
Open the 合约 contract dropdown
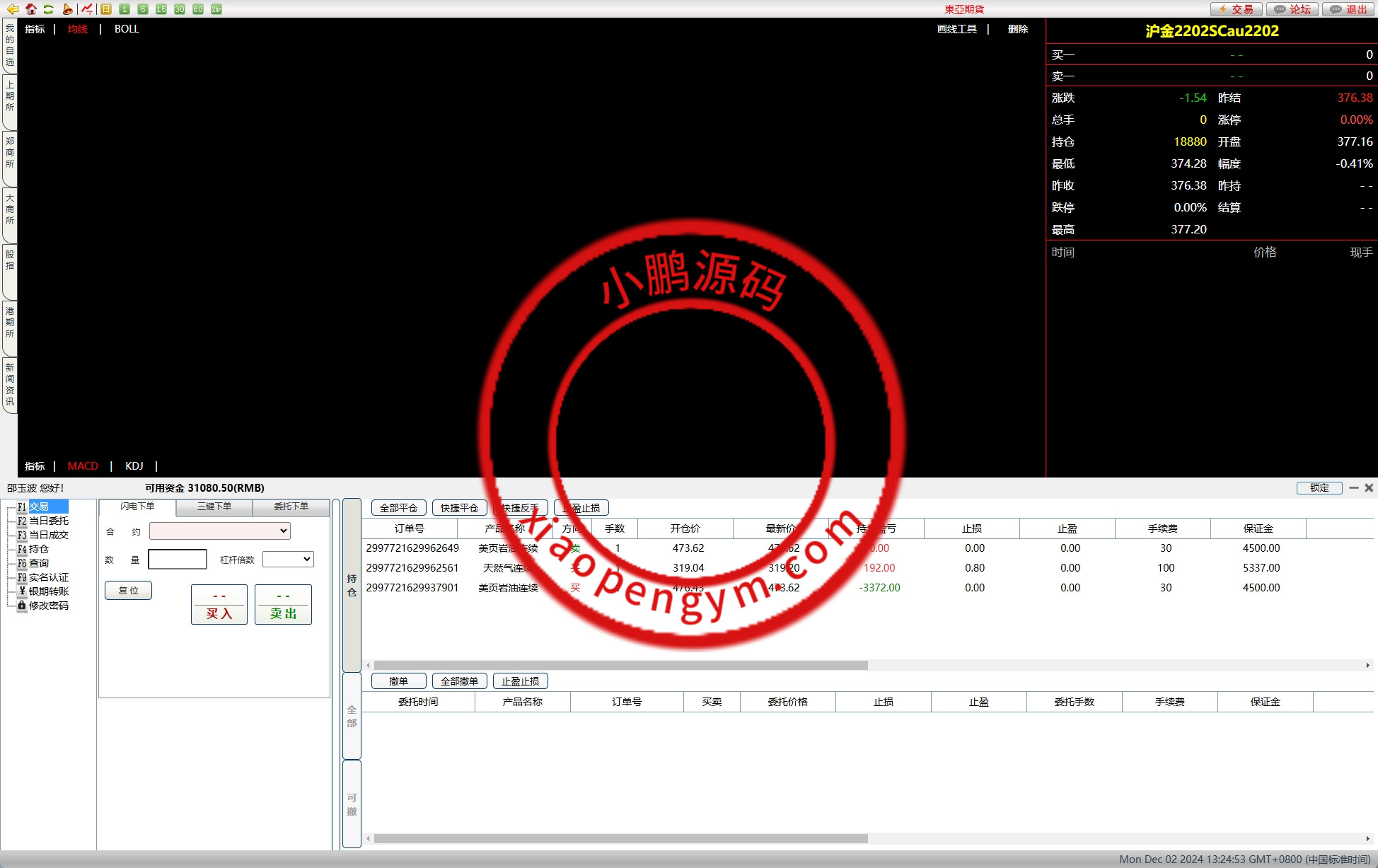(x=220, y=531)
